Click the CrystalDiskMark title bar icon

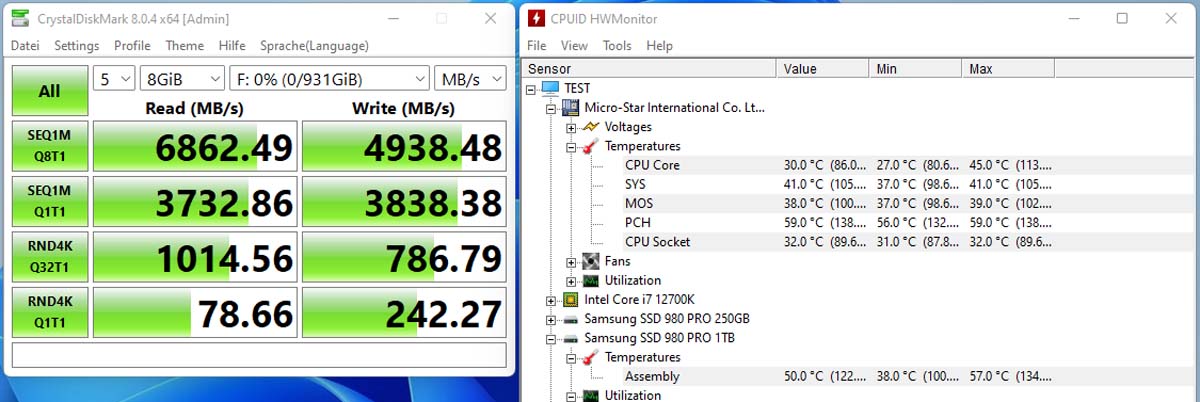[x=21, y=18]
